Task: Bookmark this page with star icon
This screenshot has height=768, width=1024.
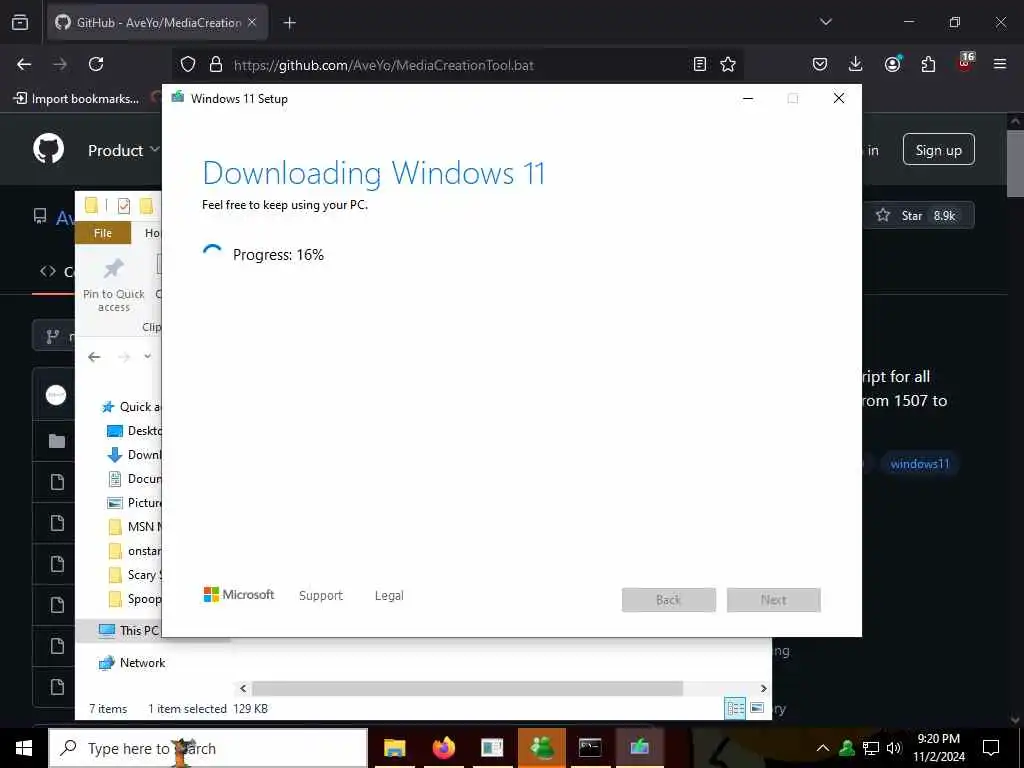Action: [x=728, y=64]
